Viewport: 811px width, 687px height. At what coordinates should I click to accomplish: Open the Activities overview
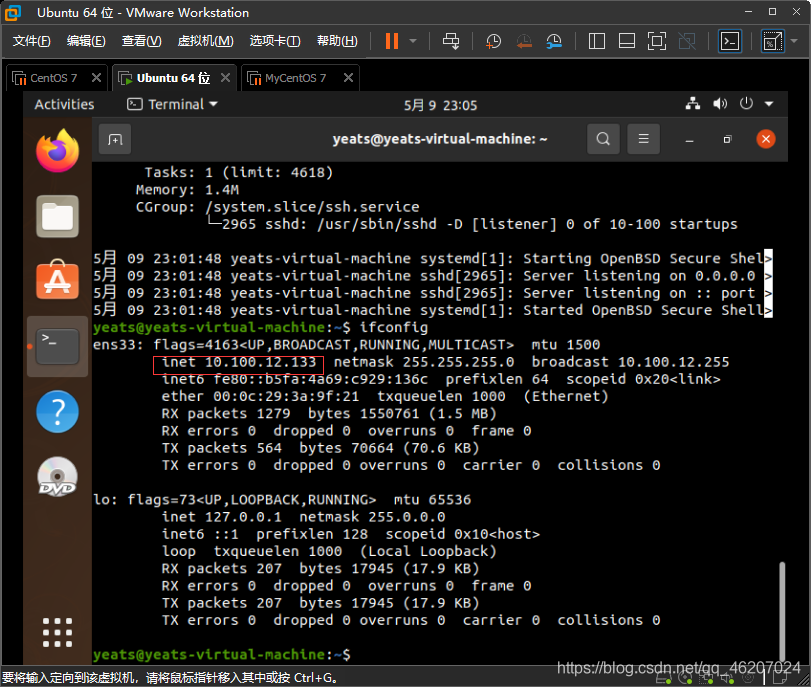[65, 104]
